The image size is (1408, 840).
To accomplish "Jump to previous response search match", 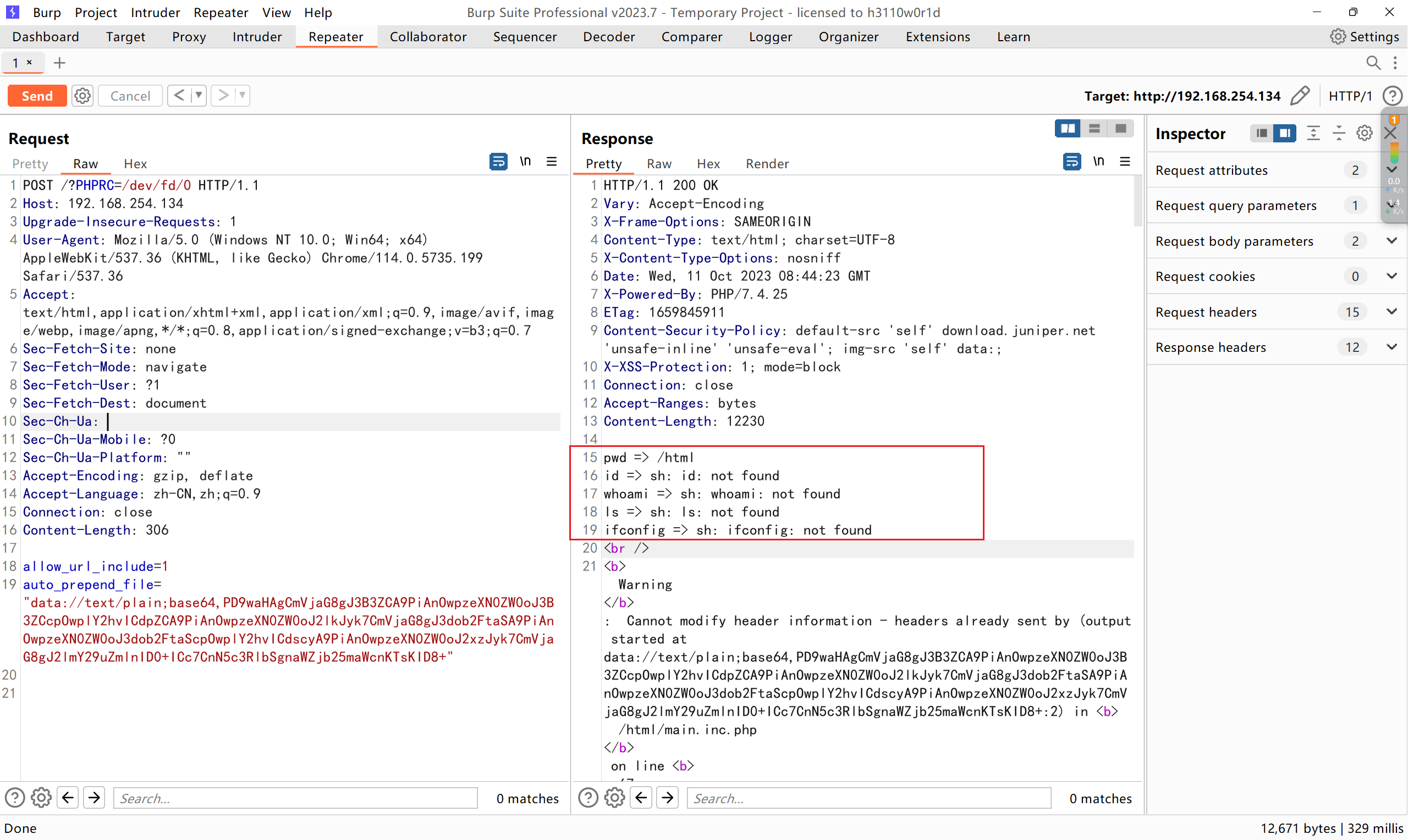I will click(x=641, y=798).
